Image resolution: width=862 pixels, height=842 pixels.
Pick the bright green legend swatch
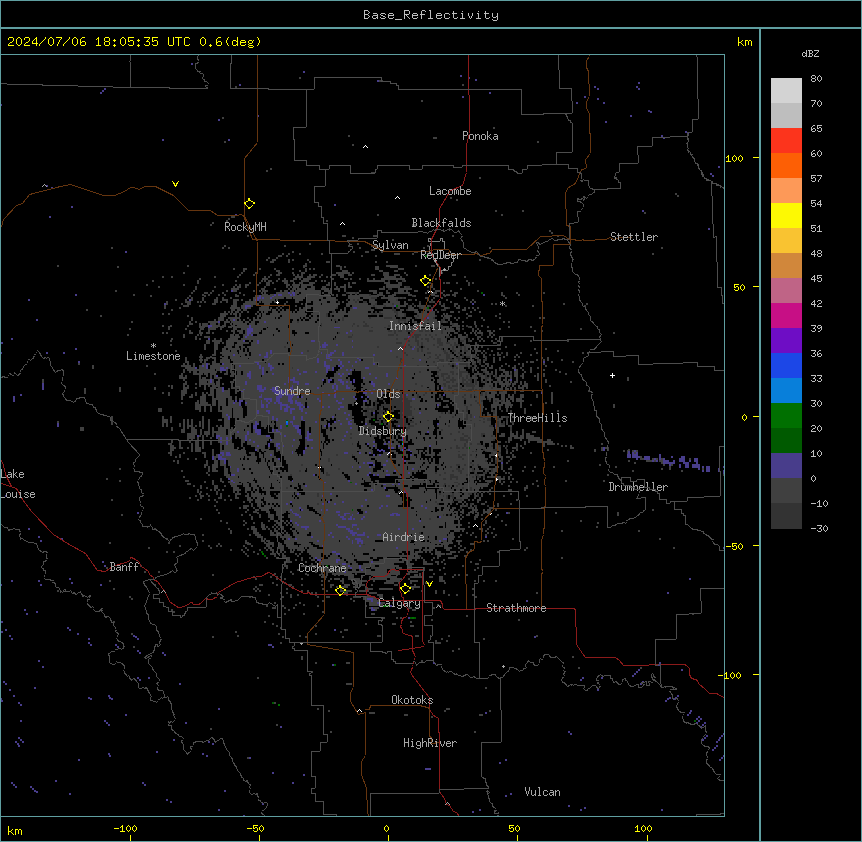click(x=786, y=416)
